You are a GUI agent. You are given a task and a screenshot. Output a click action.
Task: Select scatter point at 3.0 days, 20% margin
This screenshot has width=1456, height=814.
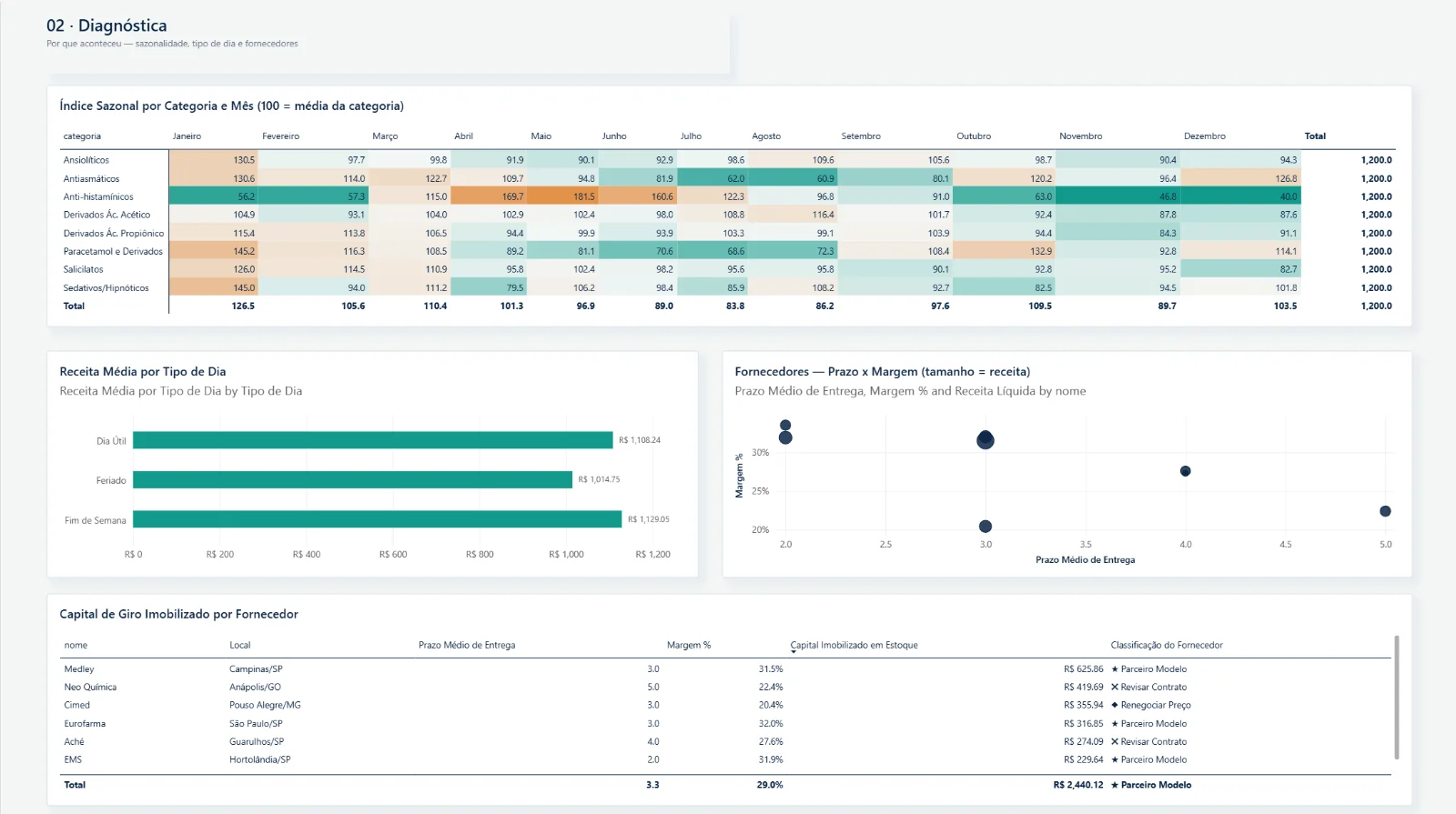click(x=986, y=527)
